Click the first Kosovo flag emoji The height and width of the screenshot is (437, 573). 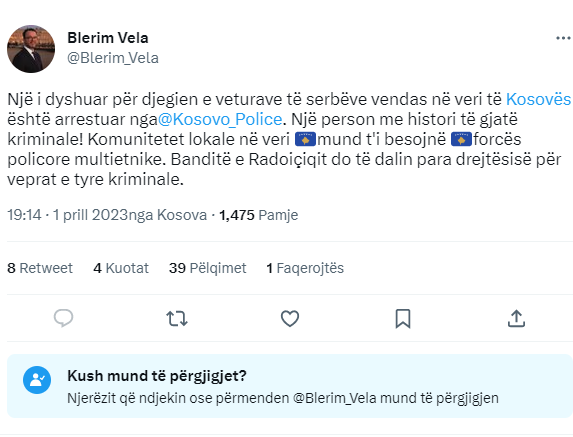pos(305,140)
